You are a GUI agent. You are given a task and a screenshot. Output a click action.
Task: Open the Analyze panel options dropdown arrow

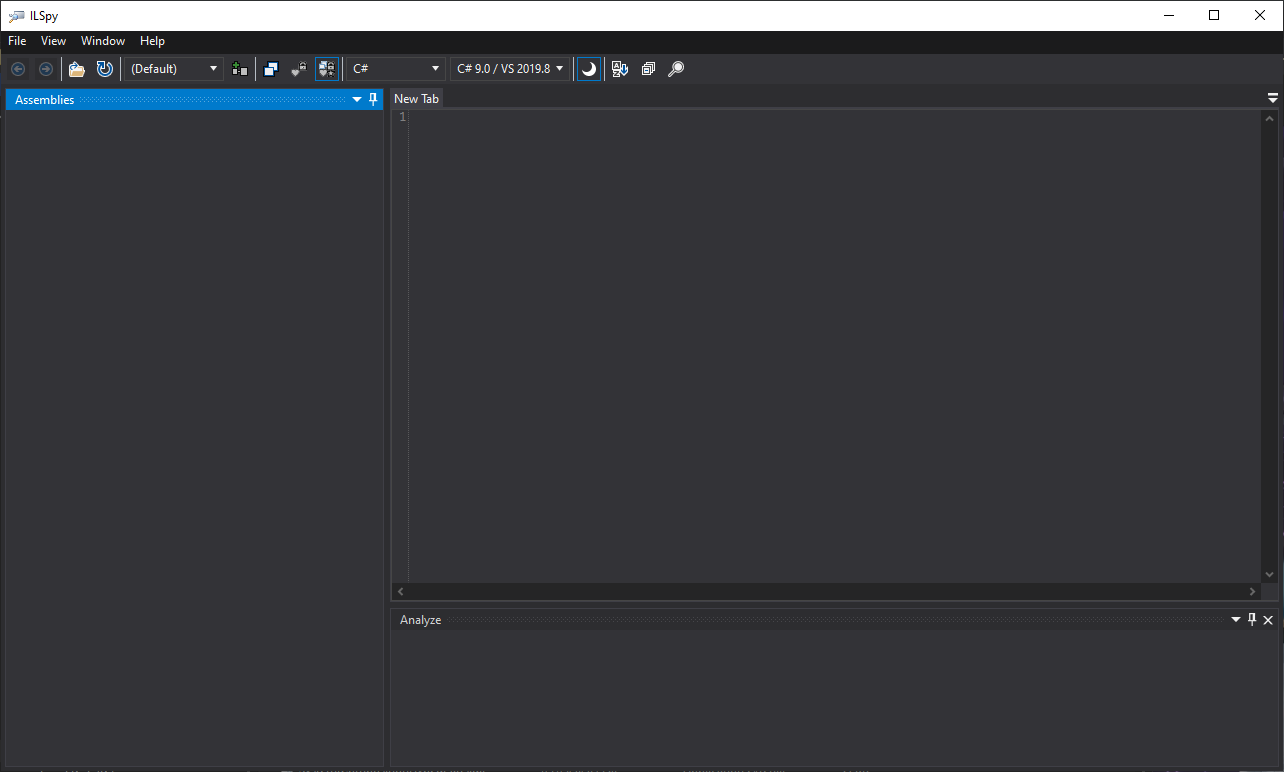point(1236,620)
